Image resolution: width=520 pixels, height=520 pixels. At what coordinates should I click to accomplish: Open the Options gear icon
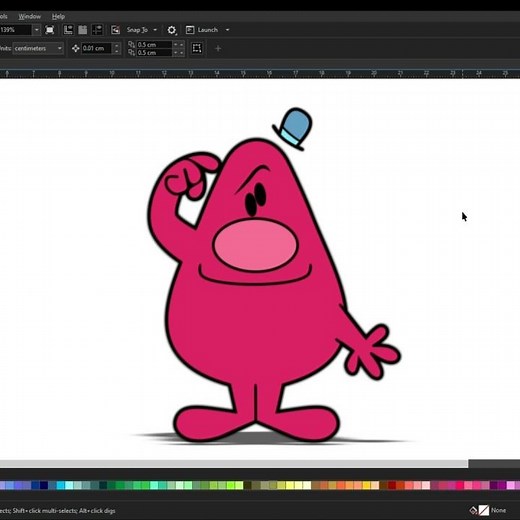click(x=172, y=30)
